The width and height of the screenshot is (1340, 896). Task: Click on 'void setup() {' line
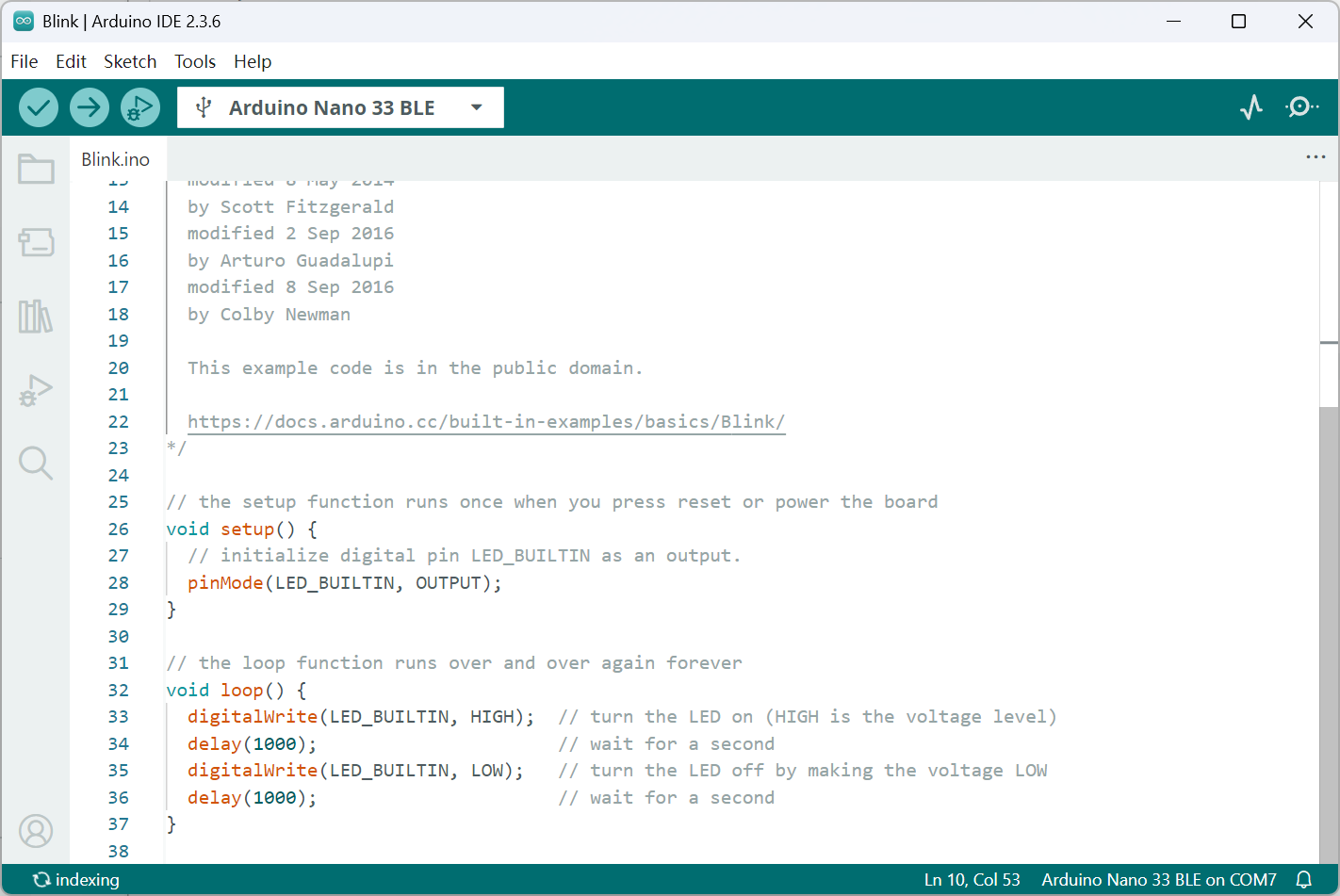coord(242,529)
